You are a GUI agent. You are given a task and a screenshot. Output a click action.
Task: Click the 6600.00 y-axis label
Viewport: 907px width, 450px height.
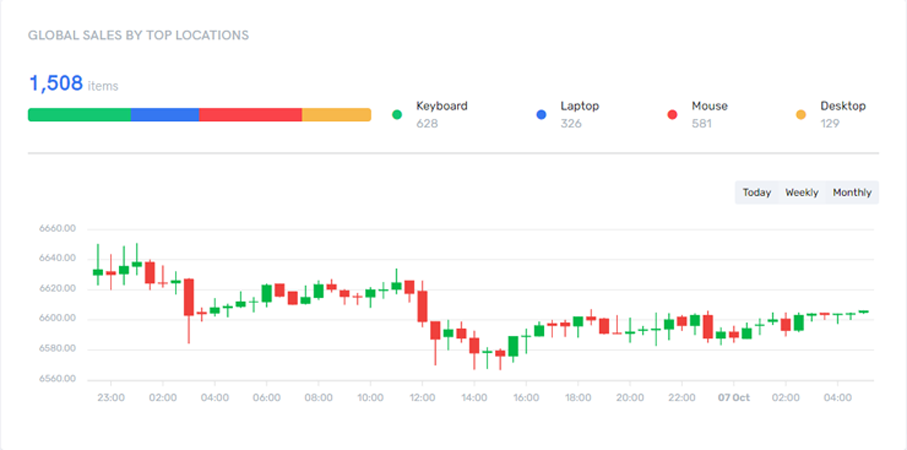(x=57, y=319)
